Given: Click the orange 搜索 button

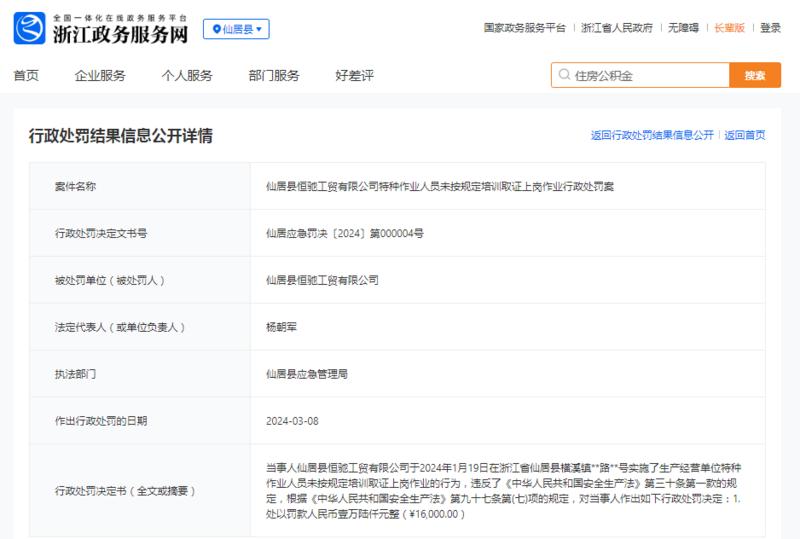Looking at the screenshot, I should pos(755,75).
